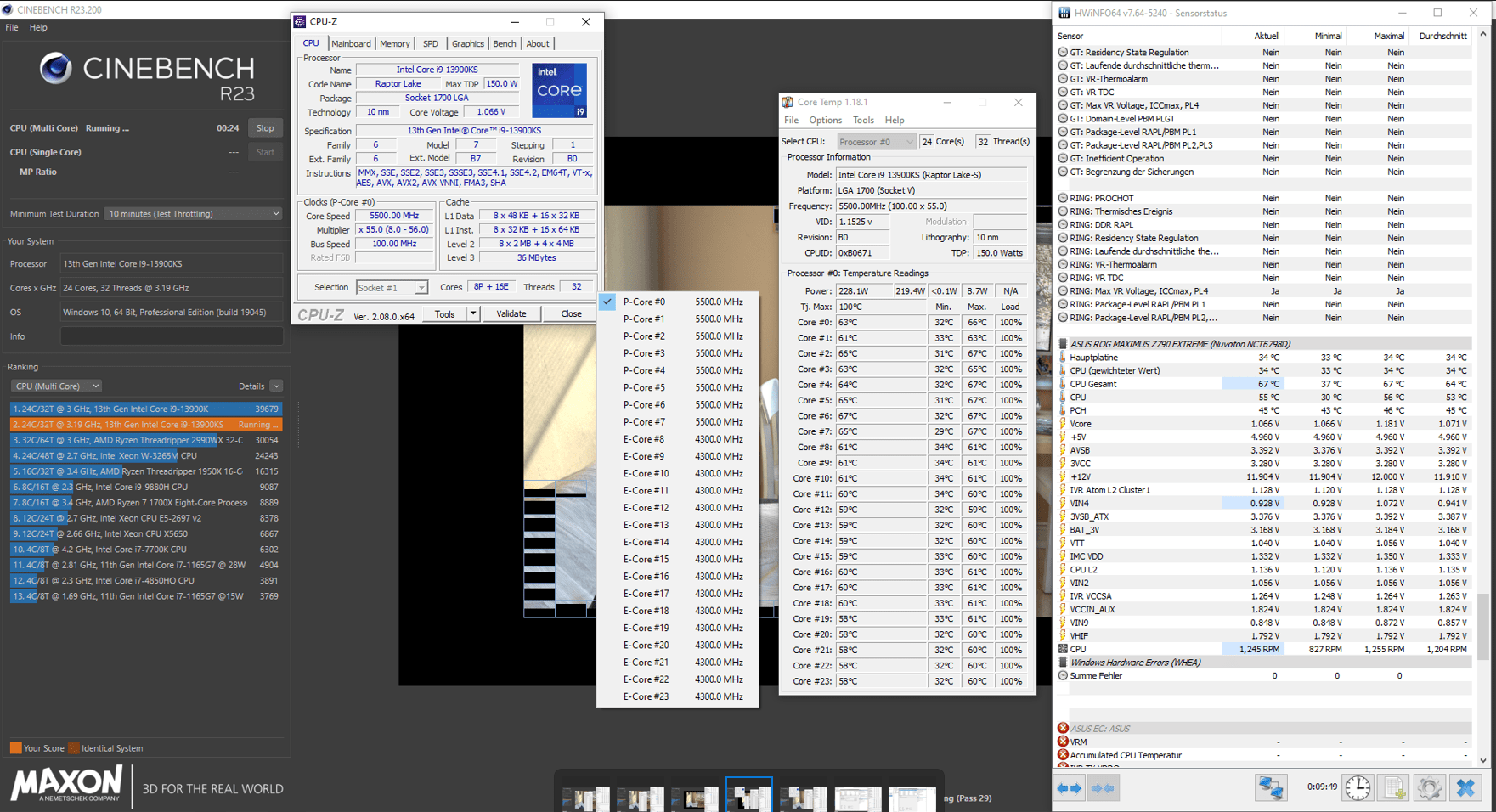Click red error icon beside VRM sensor
This screenshot has width=1496, height=812.
click(x=1063, y=742)
